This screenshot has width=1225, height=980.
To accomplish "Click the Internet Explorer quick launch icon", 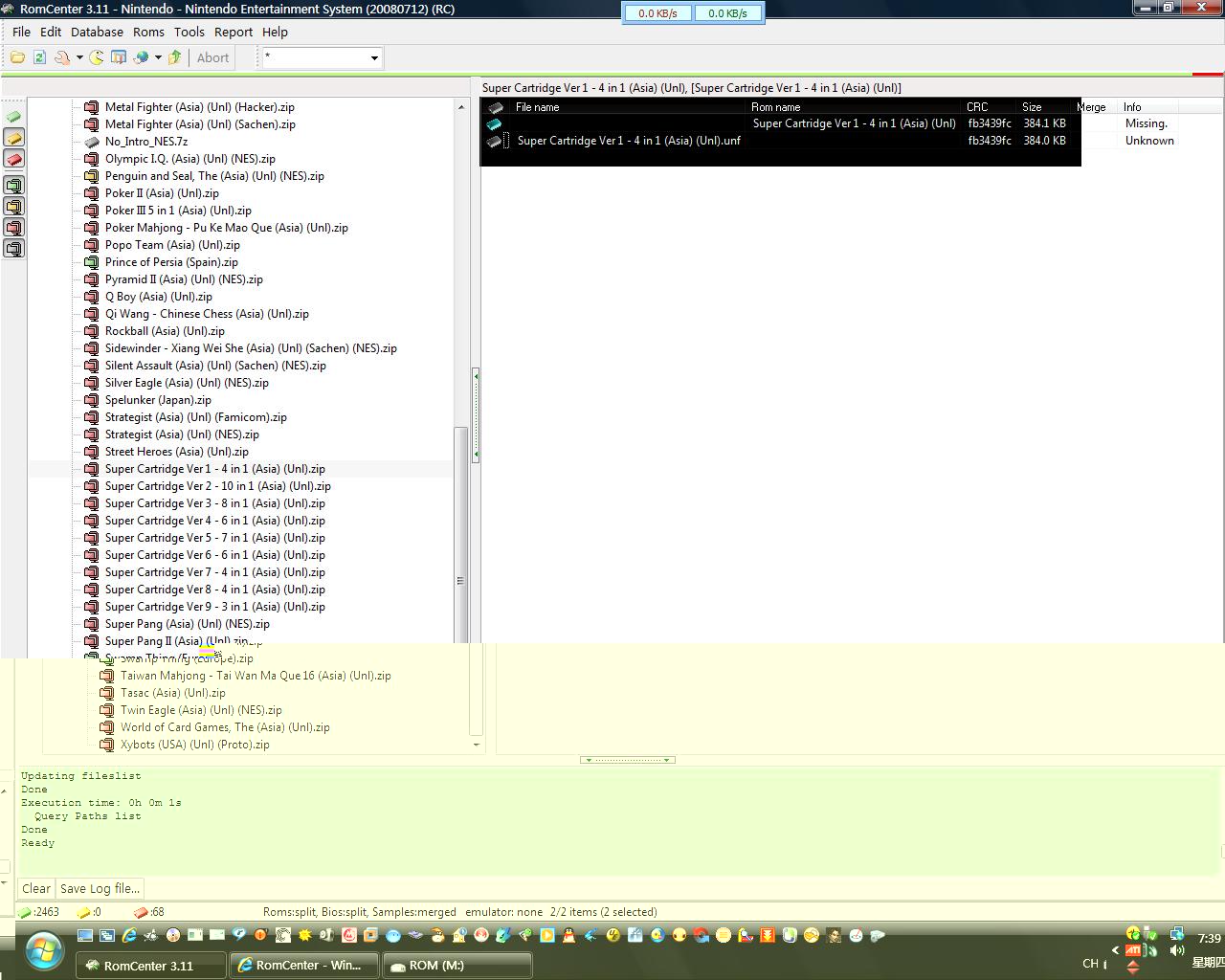I will click(129, 935).
